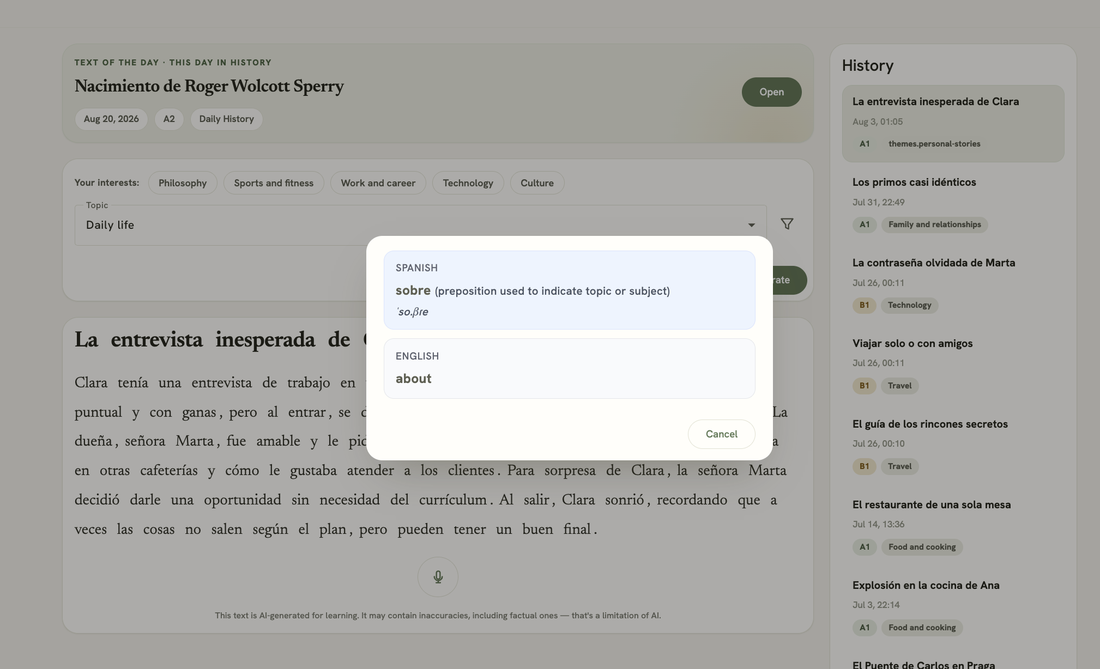Open history item 'El restaurante de una sola mesa'

point(953,526)
